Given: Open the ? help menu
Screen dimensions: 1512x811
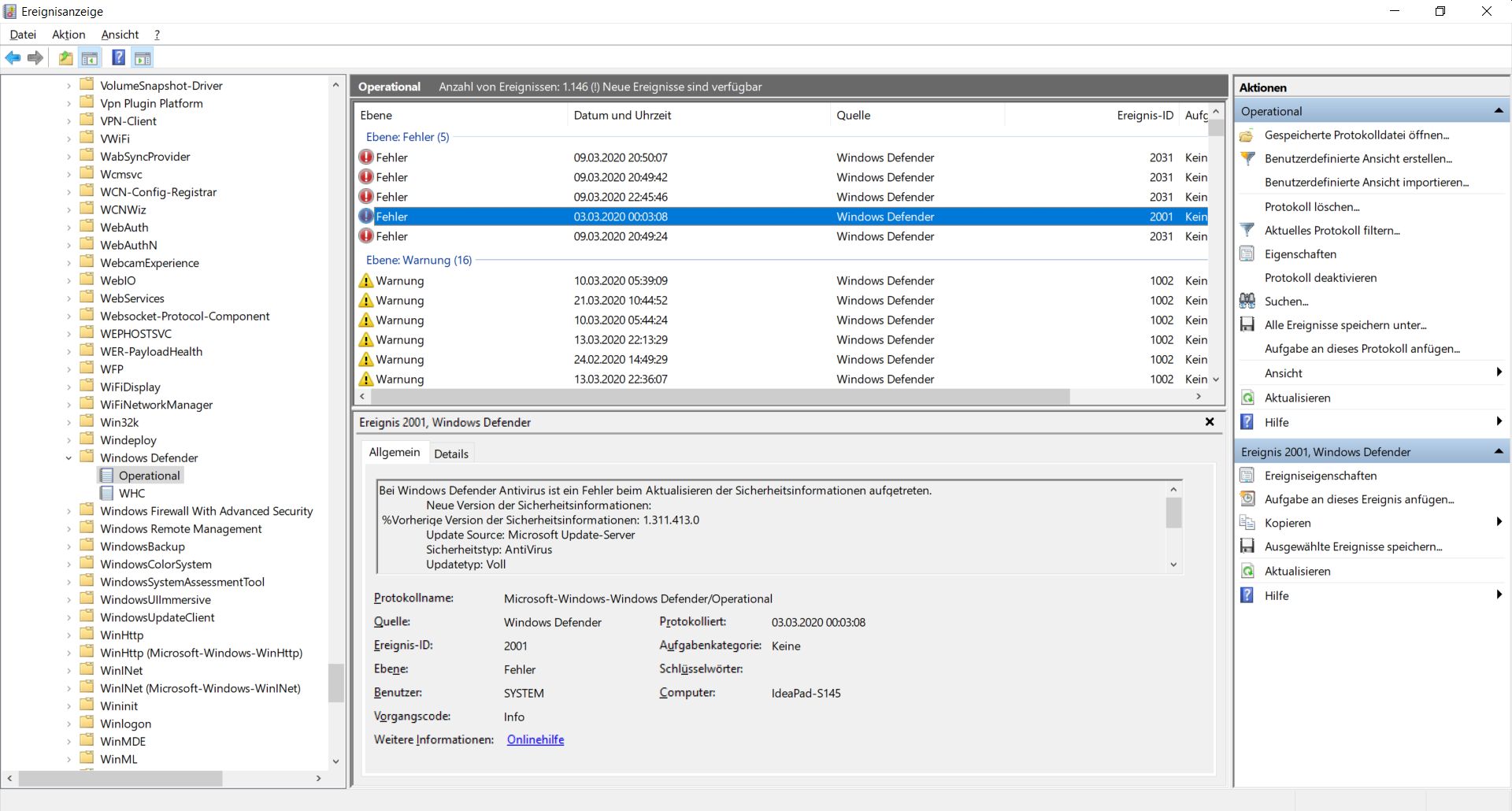Looking at the screenshot, I should (x=157, y=35).
